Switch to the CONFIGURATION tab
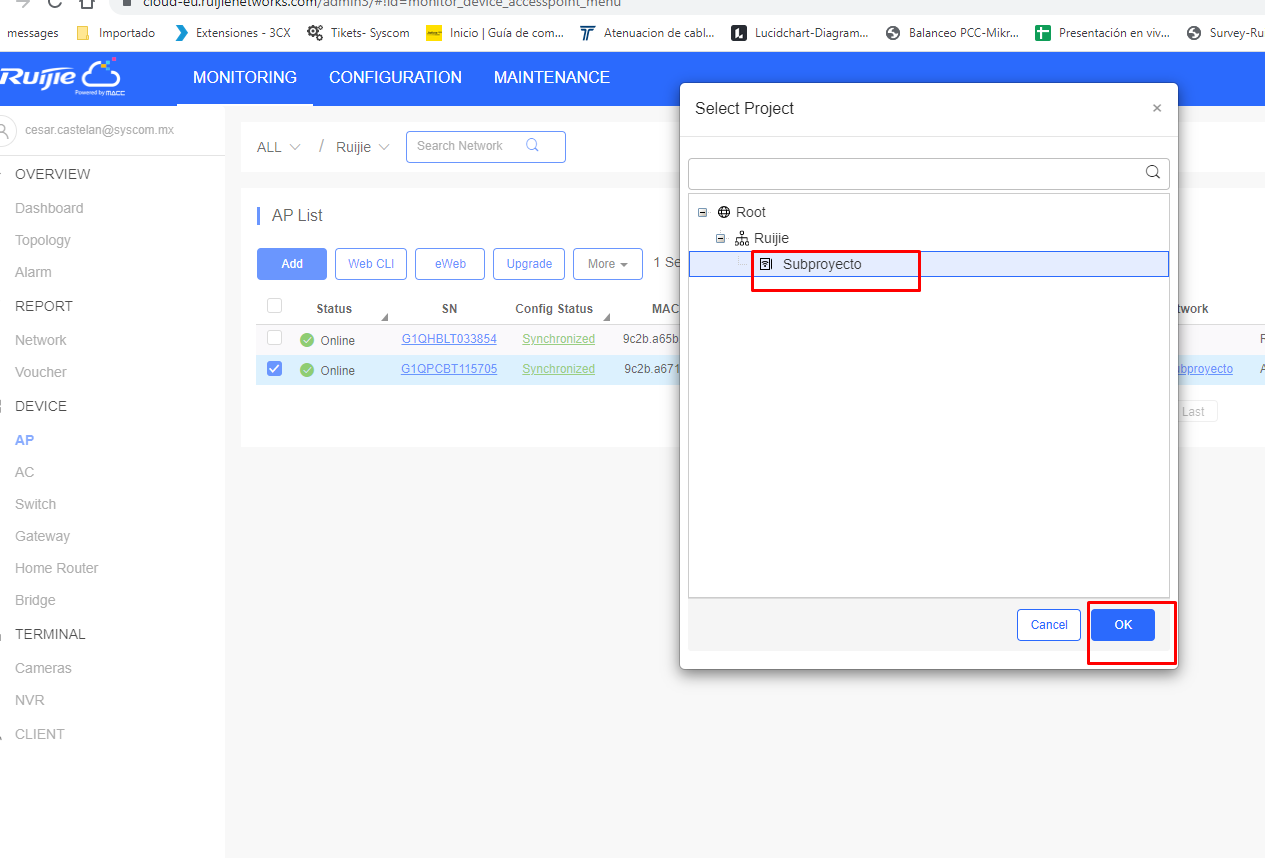The height and width of the screenshot is (858, 1265). pos(395,77)
